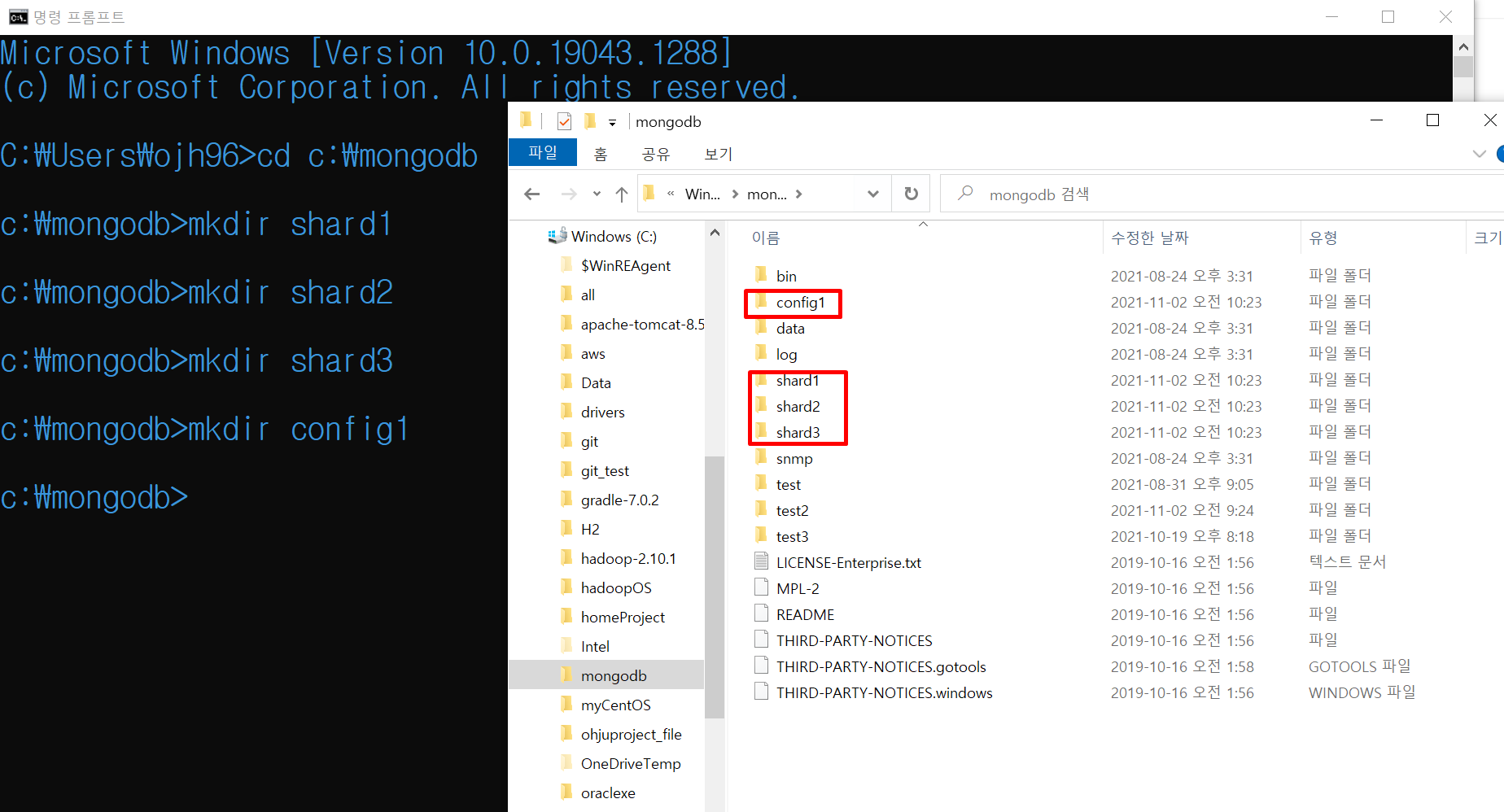
Task: Open hadoopOS in navigation tree
Action: point(616,588)
